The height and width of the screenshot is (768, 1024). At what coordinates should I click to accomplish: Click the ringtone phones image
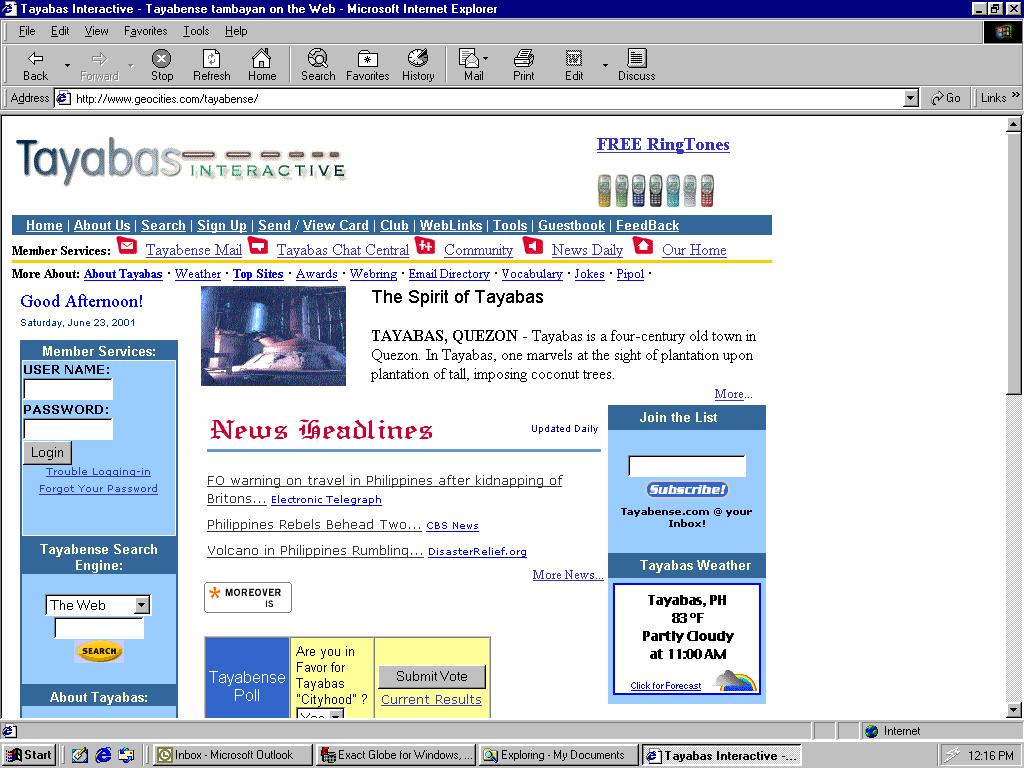656,190
